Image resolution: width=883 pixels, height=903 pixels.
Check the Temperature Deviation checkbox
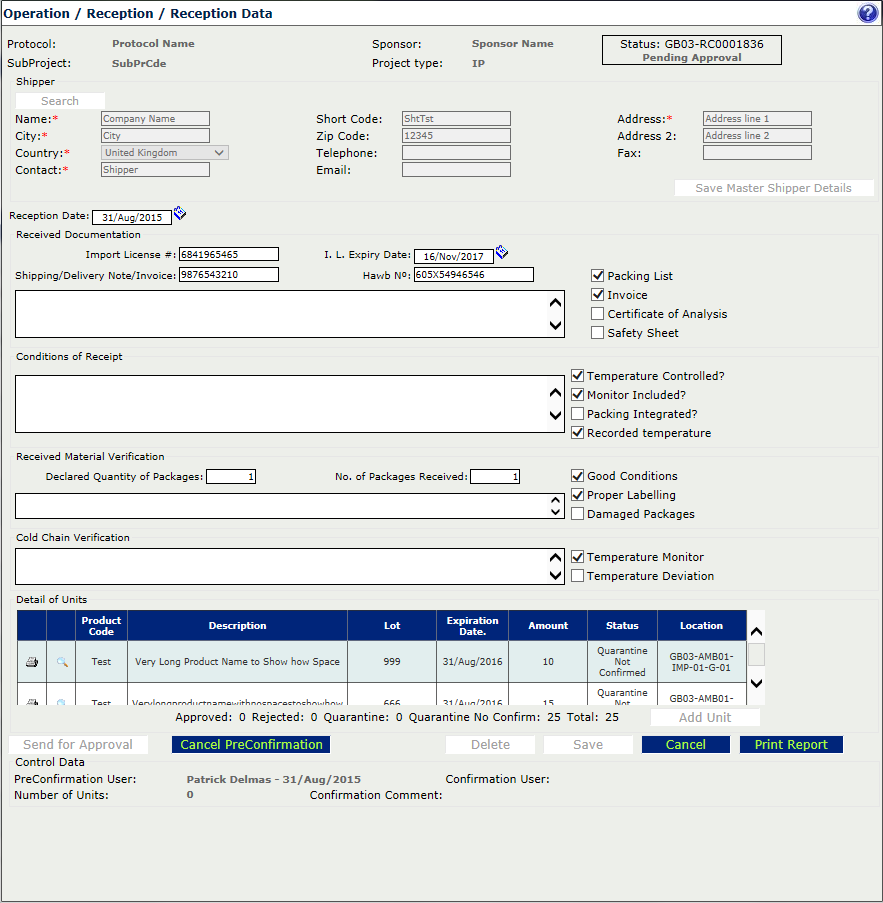pyautogui.click(x=578, y=576)
